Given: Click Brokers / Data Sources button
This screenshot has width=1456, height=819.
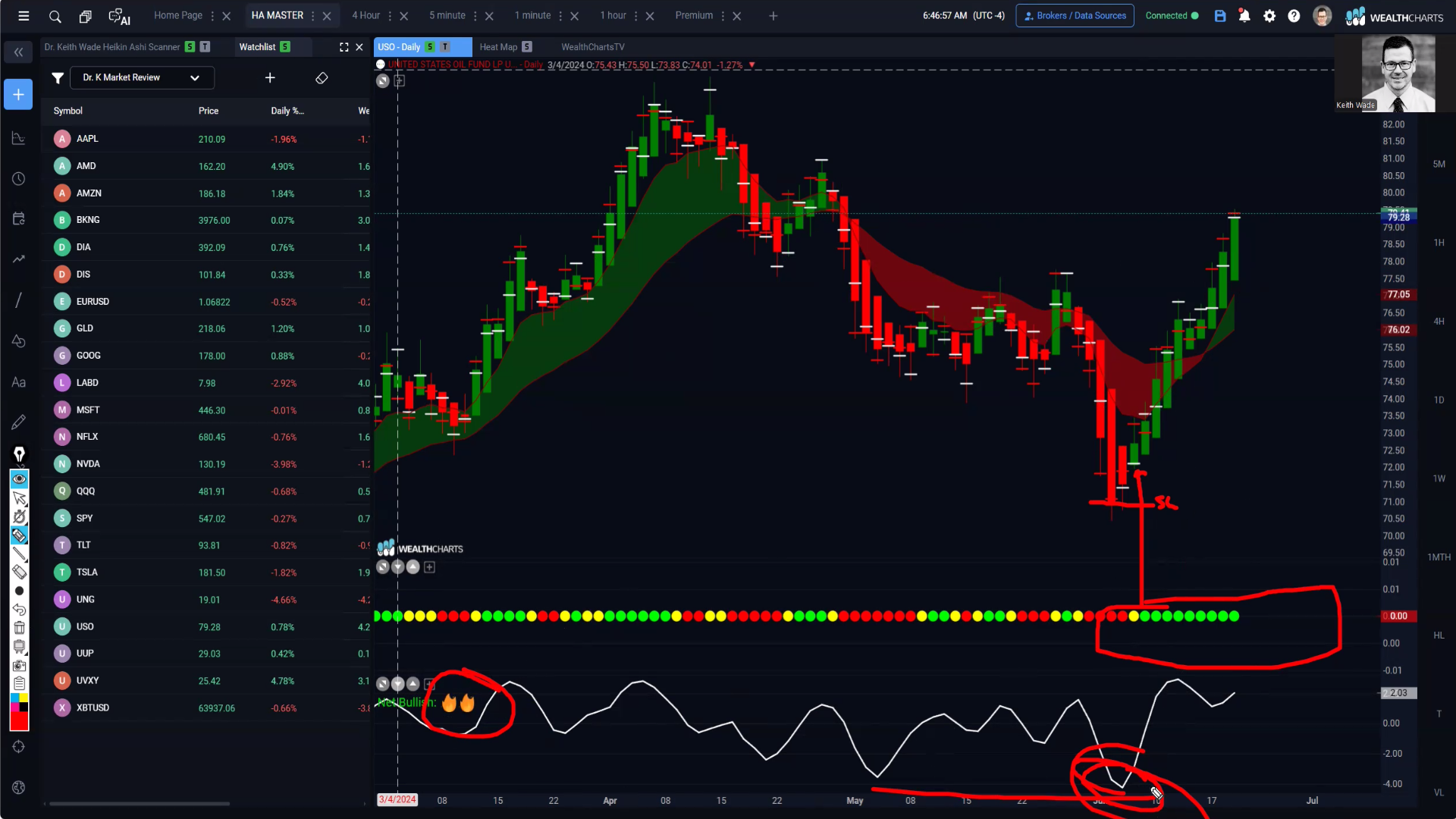Looking at the screenshot, I should coord(1075,16).
